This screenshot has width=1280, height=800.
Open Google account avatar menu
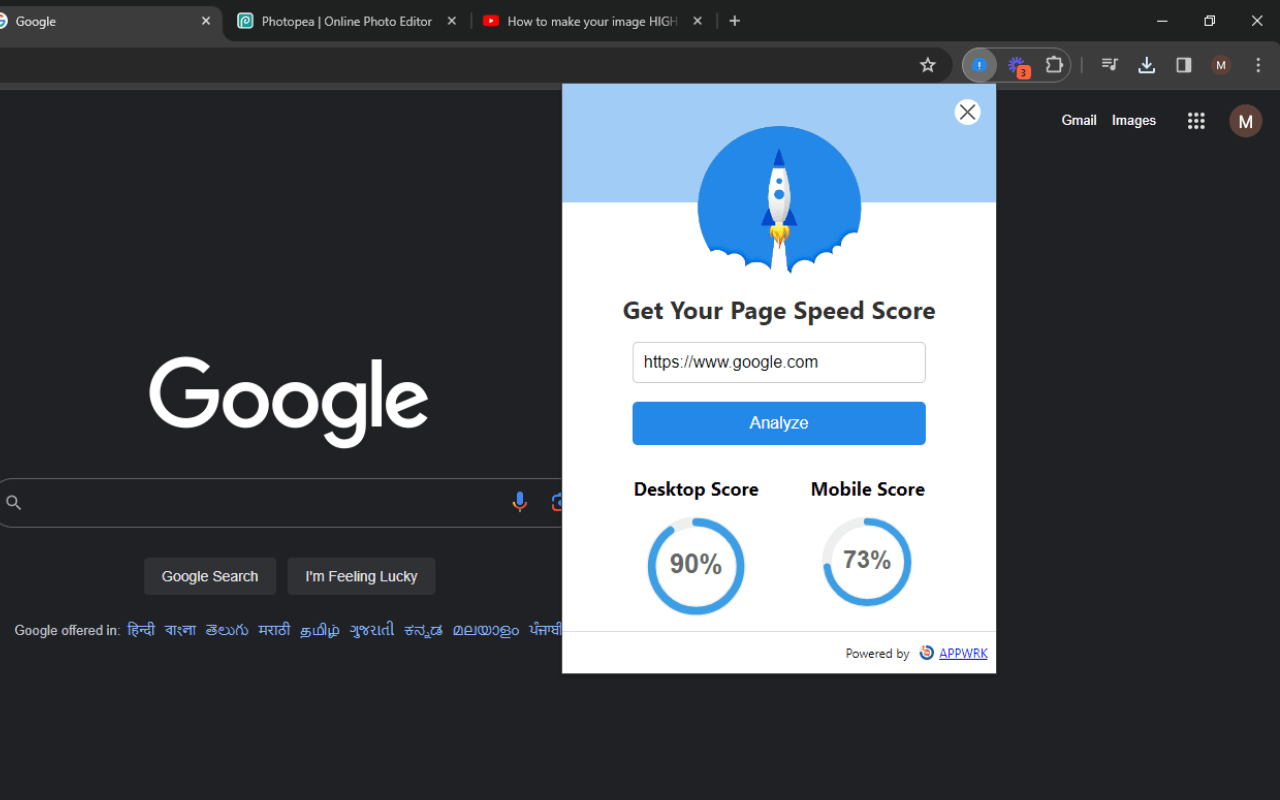click(x=1245, y=121)
